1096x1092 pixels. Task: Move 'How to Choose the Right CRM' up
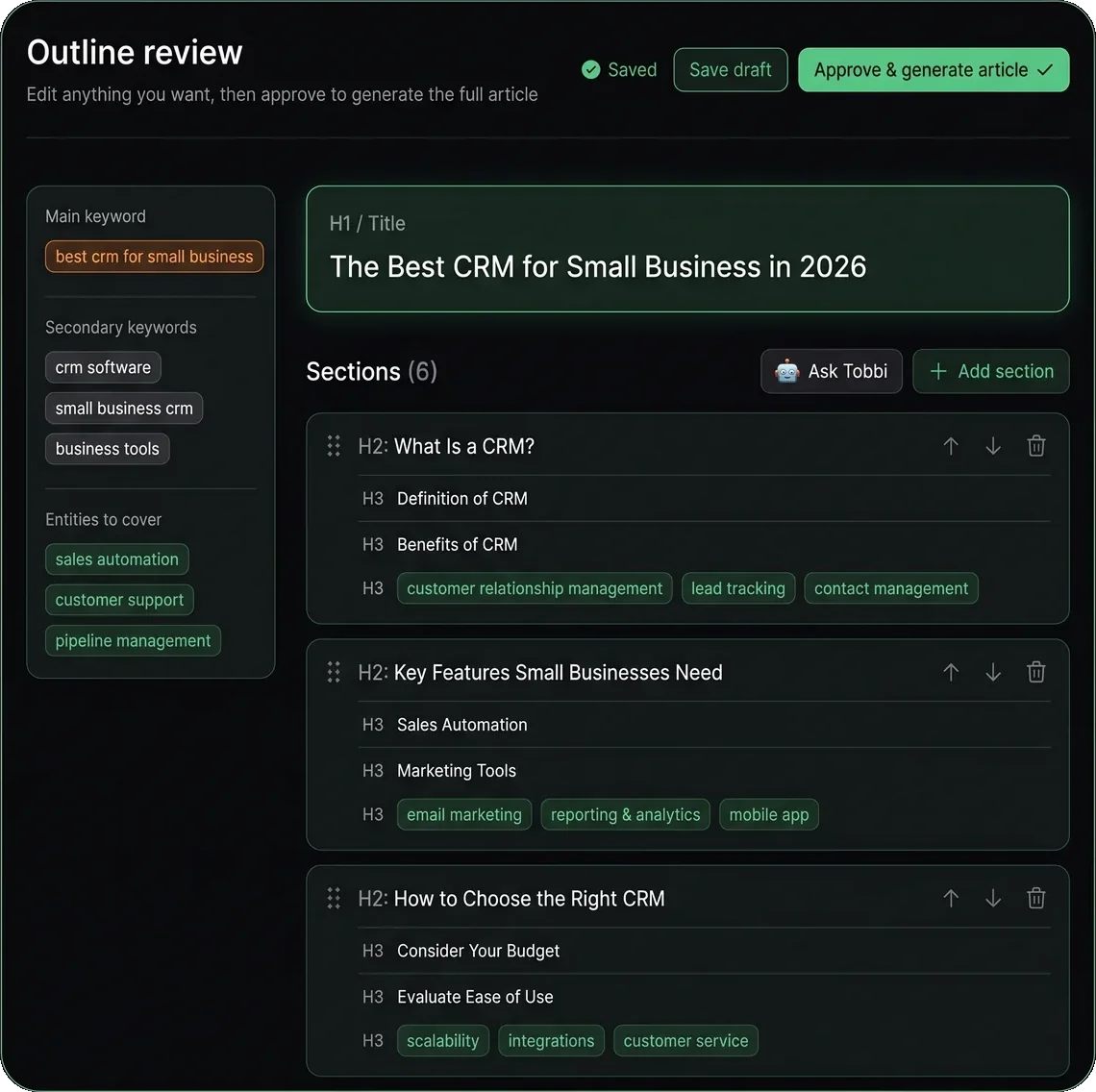click(951, 899)
